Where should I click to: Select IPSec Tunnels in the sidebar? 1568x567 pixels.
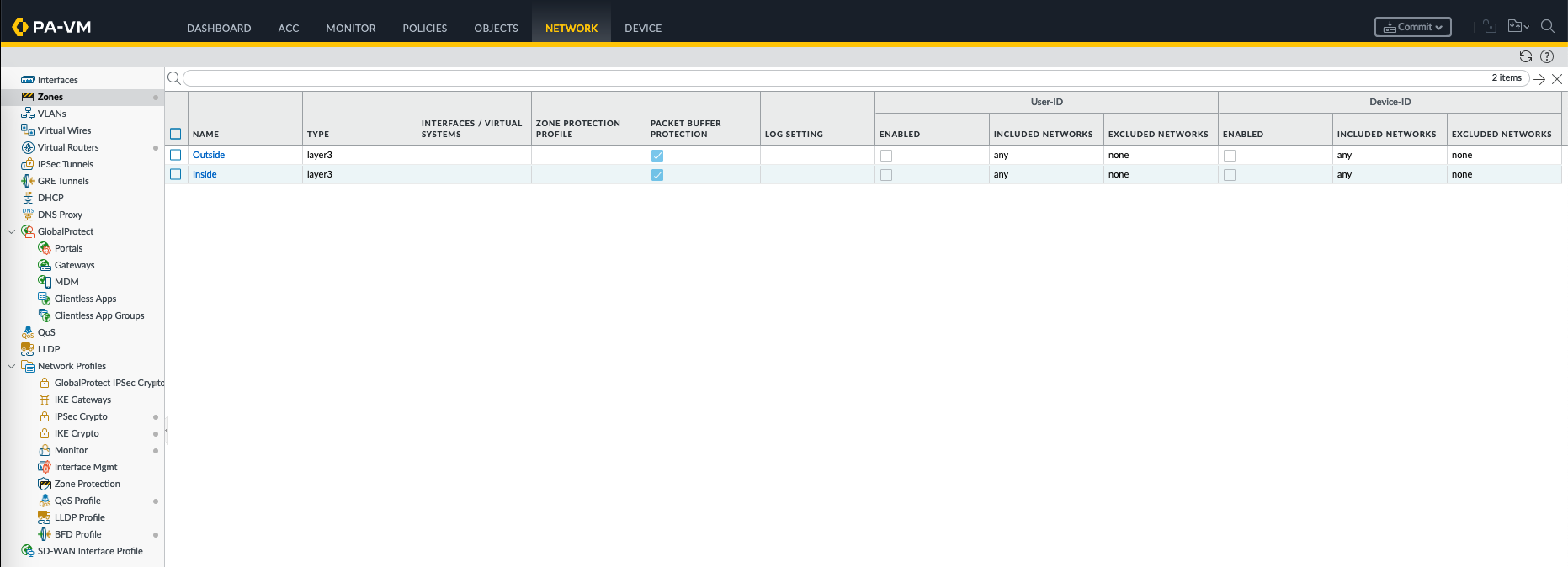[65, 164]
